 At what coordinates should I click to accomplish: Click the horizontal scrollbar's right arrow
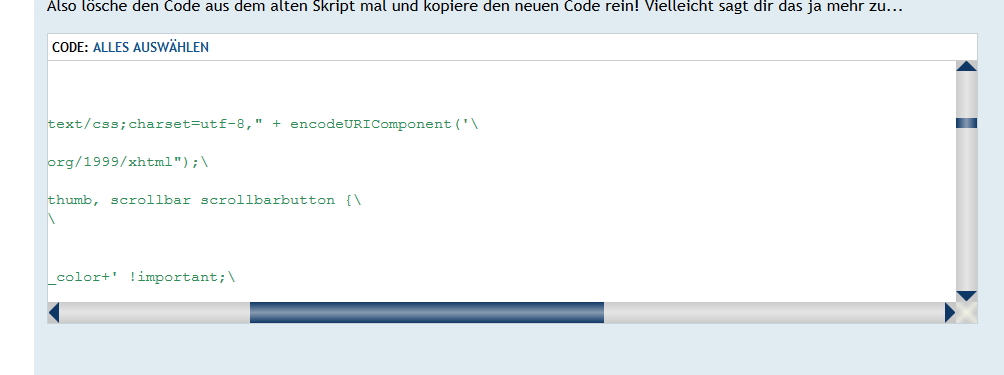tap(950, 312)
